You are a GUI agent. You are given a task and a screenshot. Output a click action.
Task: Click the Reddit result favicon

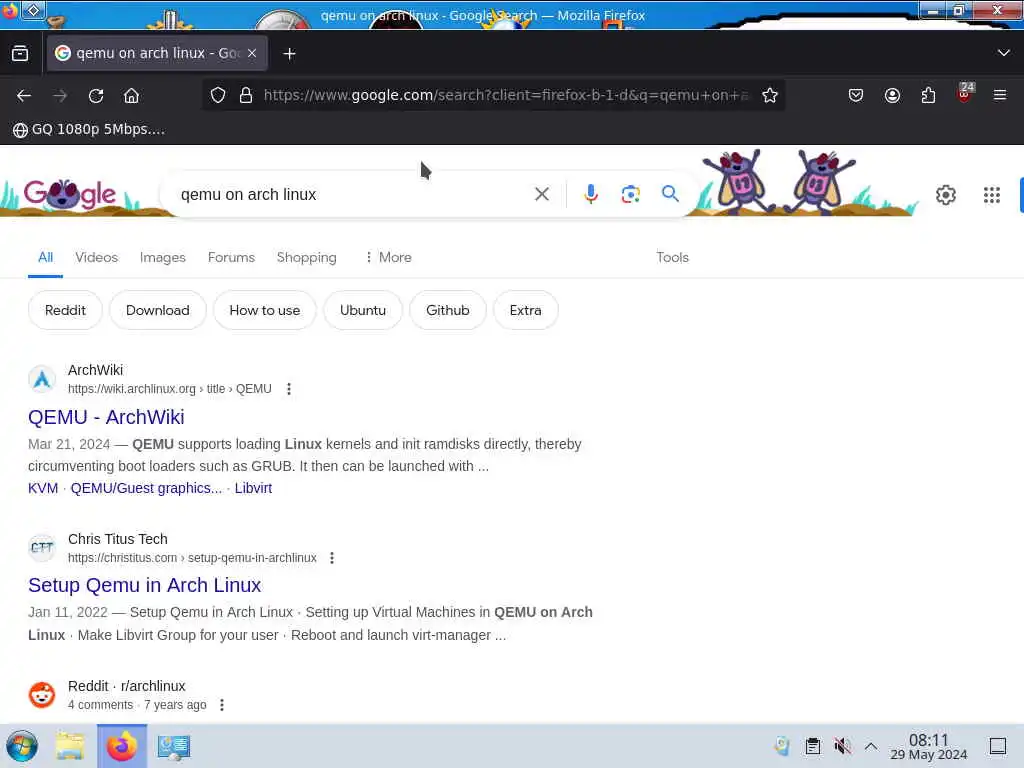(42, 695)
